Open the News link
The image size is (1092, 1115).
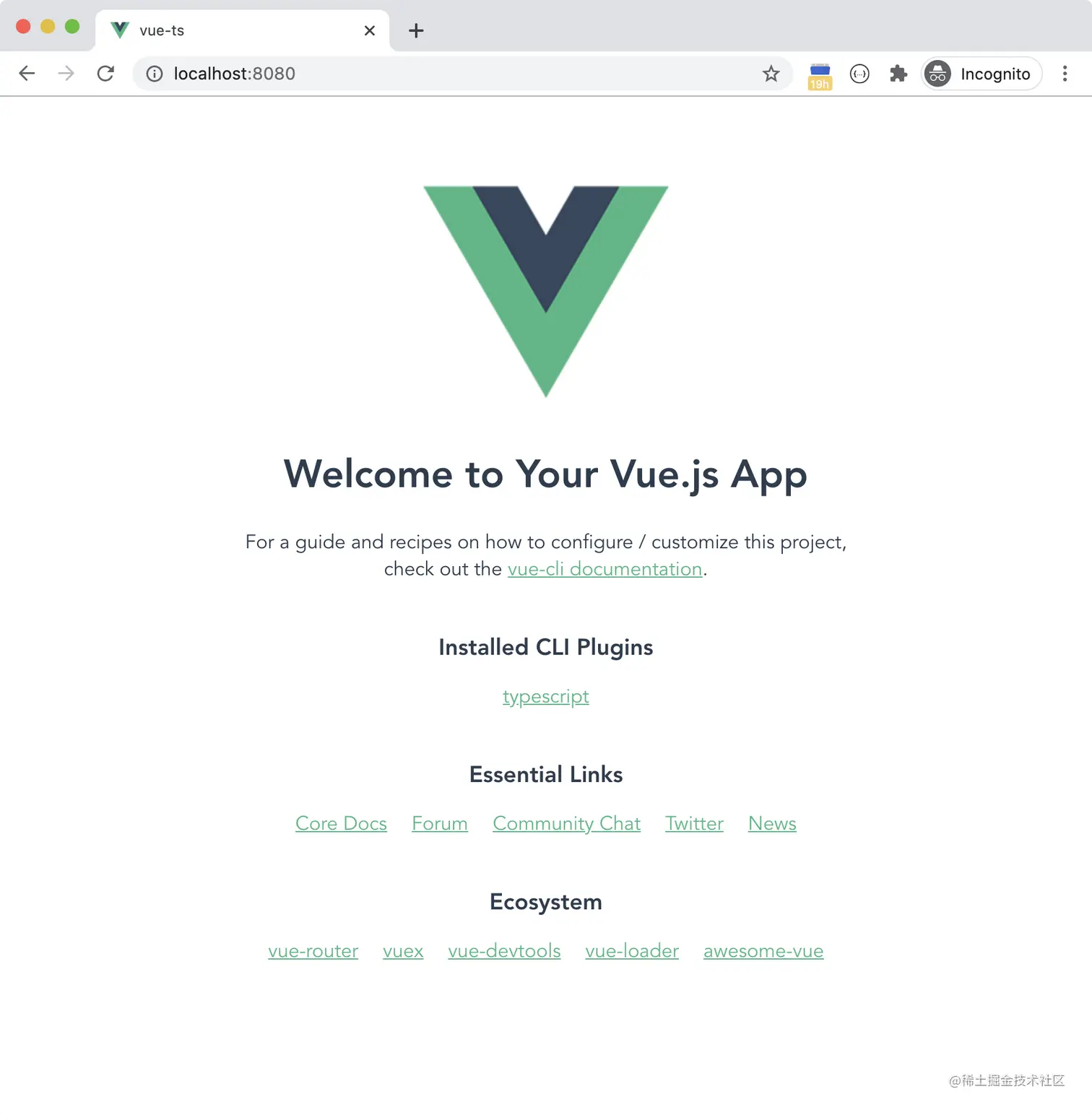[x=772, y=823]
